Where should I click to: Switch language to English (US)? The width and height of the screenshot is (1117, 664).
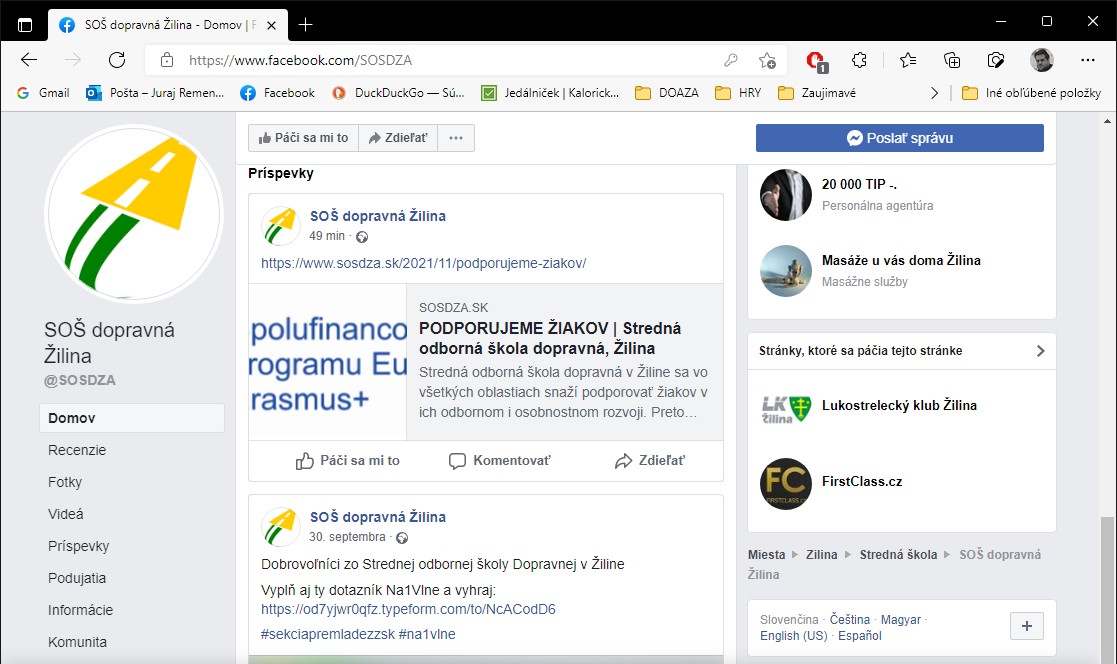pyautogui.click(x=794, y=636)
